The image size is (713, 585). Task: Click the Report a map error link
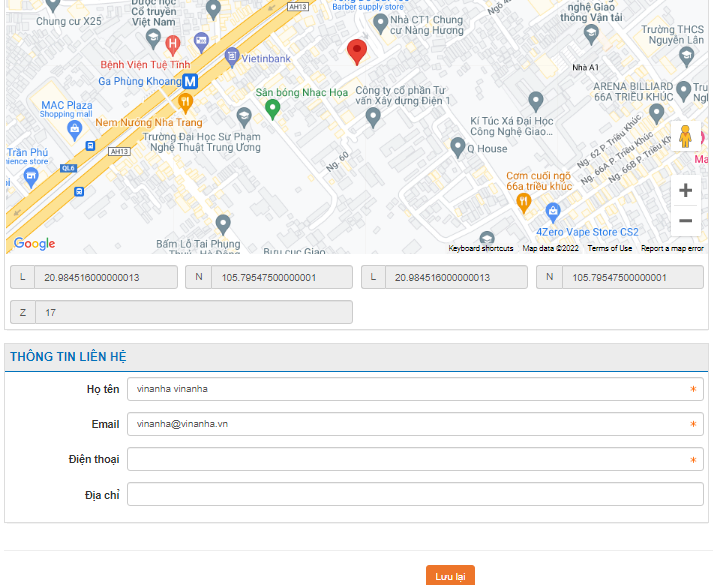(x=672, y=248)
